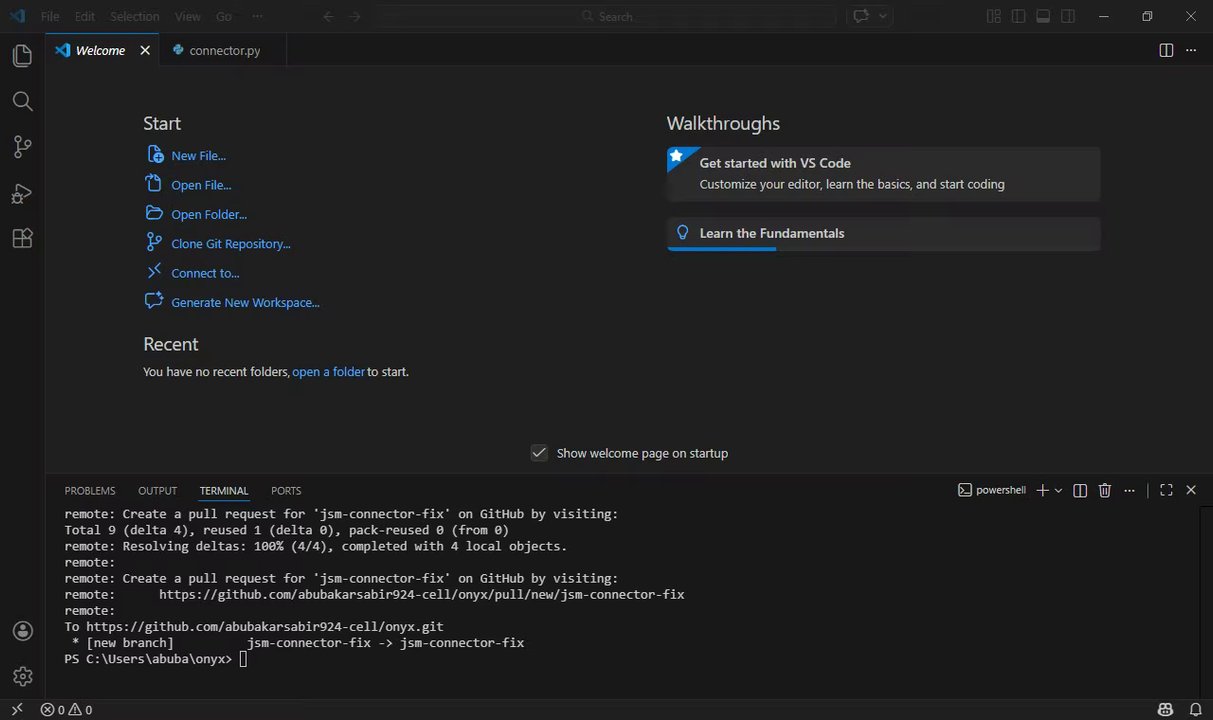Image resolution: width=1213 pixels, height=720 pixels.
Task: Open Learn the Fundamentals walkthrough
Action: (x=884, y=233)
